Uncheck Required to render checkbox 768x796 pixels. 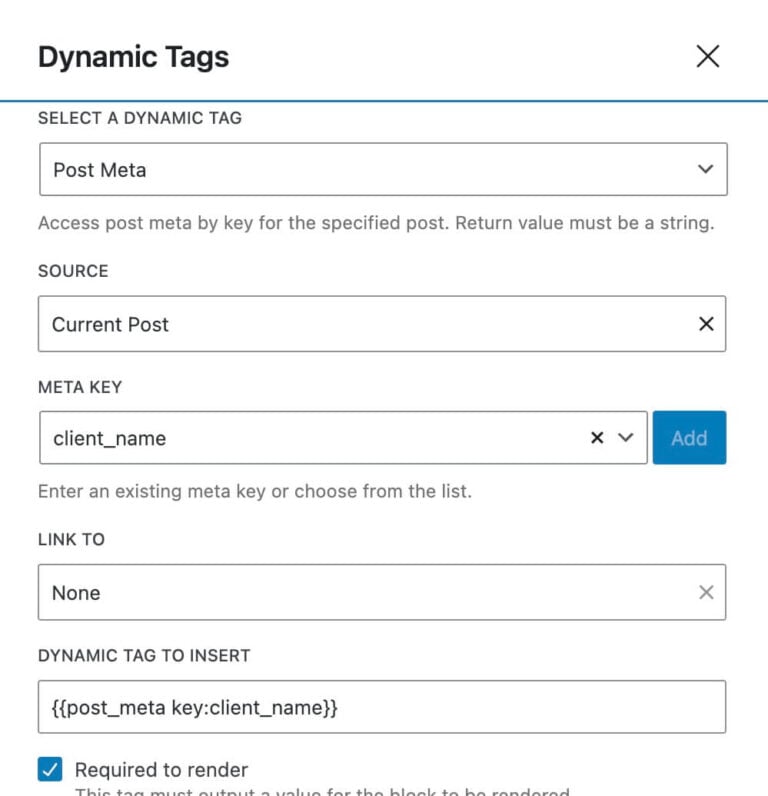coord(50,769)
